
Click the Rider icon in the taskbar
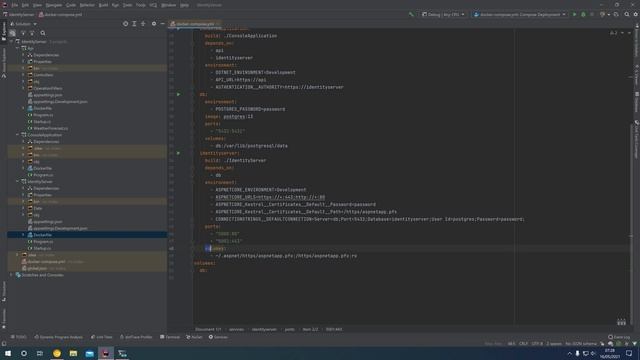click(106, 353)
